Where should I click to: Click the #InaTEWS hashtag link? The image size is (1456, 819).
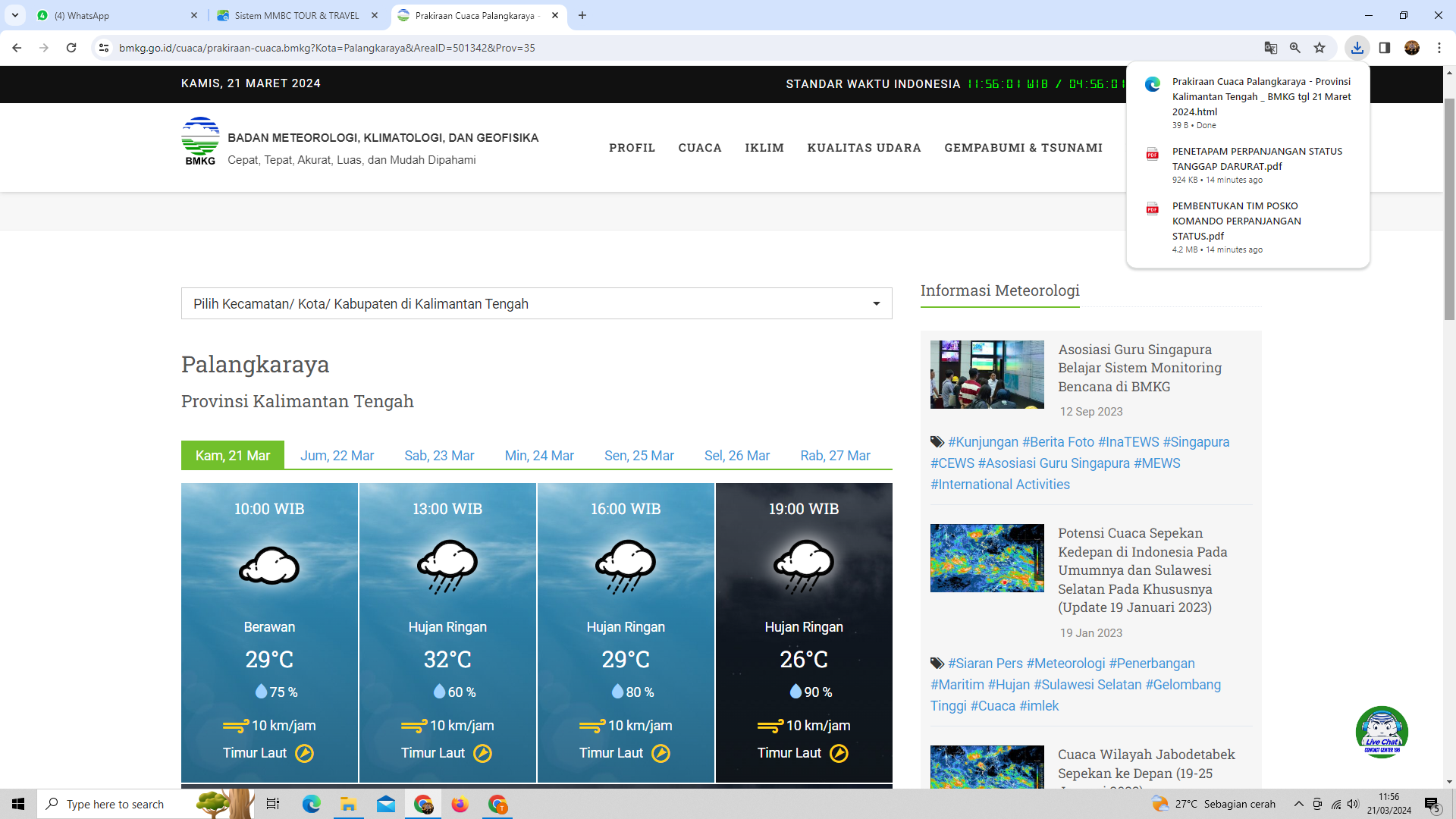(x=1128, y=442)
